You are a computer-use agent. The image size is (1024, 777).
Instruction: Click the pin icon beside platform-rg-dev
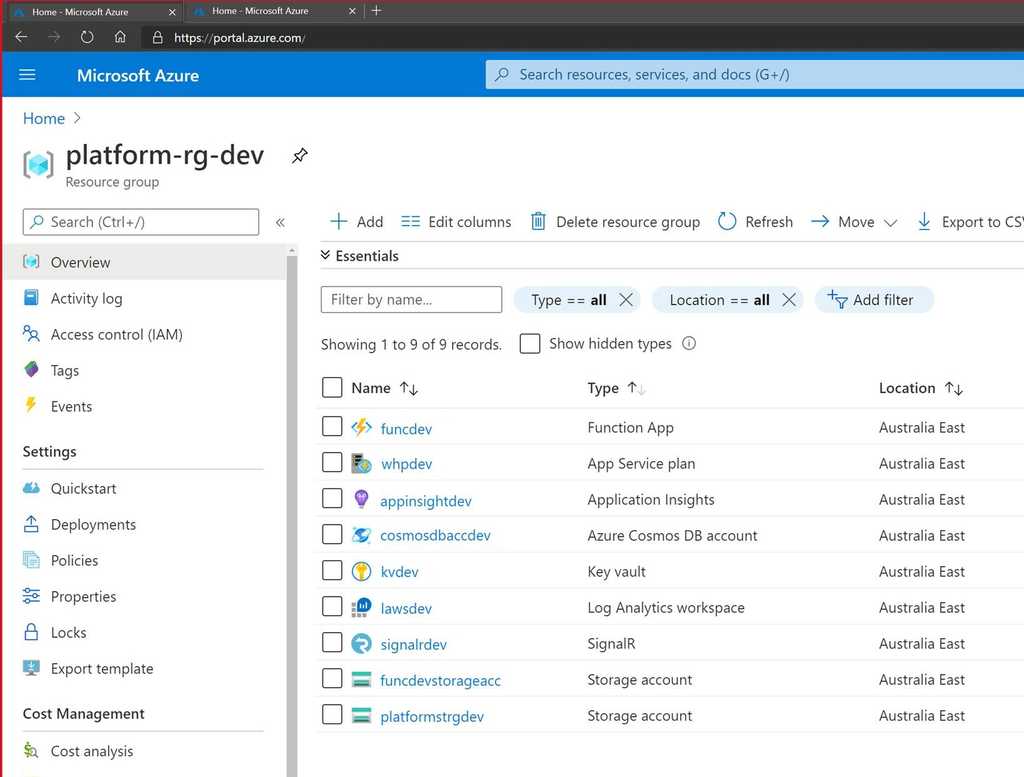pos(298,156)
